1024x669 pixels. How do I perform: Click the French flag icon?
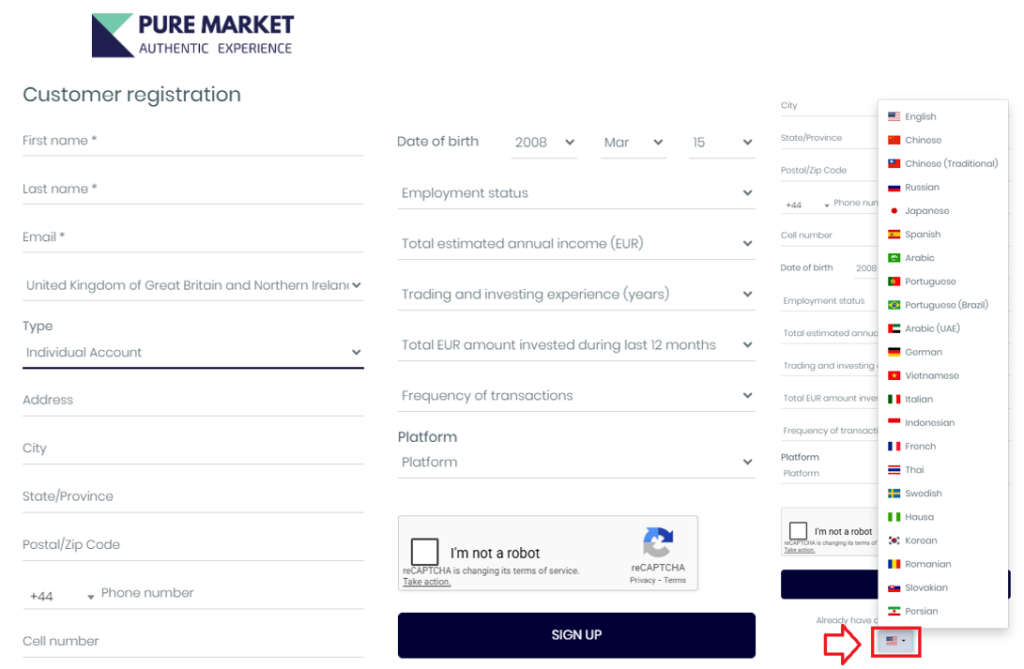(x=894, y=446)
